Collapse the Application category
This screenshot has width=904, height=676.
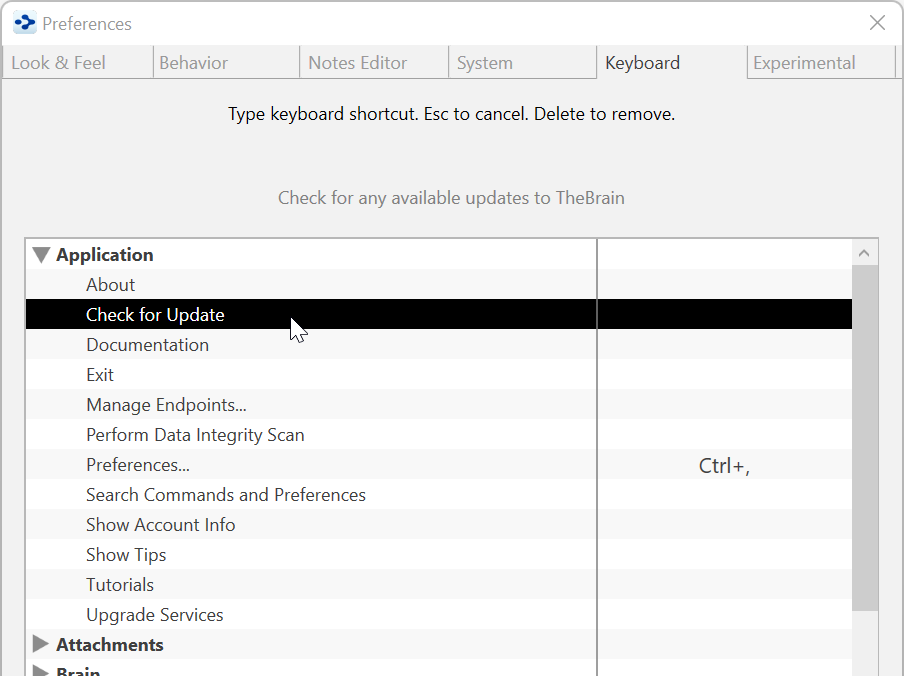41,255
